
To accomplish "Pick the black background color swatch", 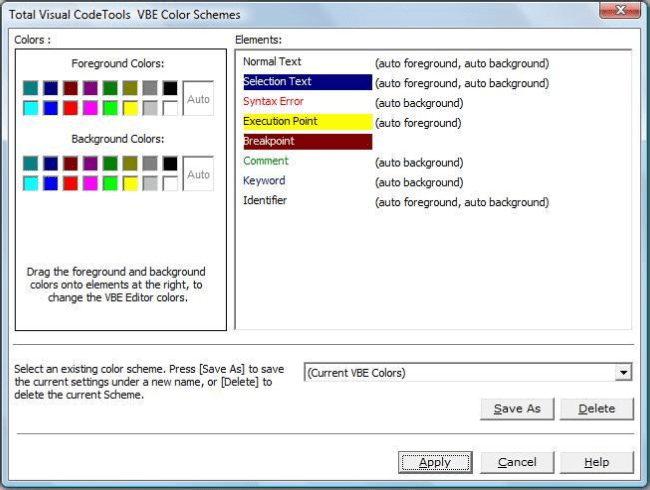I will (170, 164).
